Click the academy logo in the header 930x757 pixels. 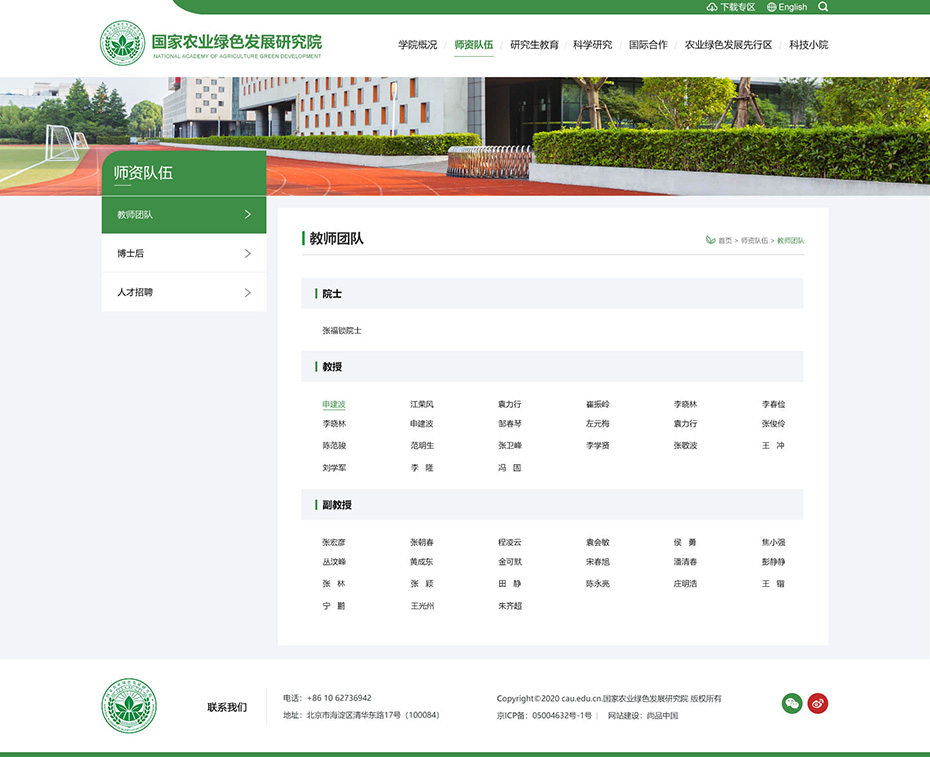120,44
